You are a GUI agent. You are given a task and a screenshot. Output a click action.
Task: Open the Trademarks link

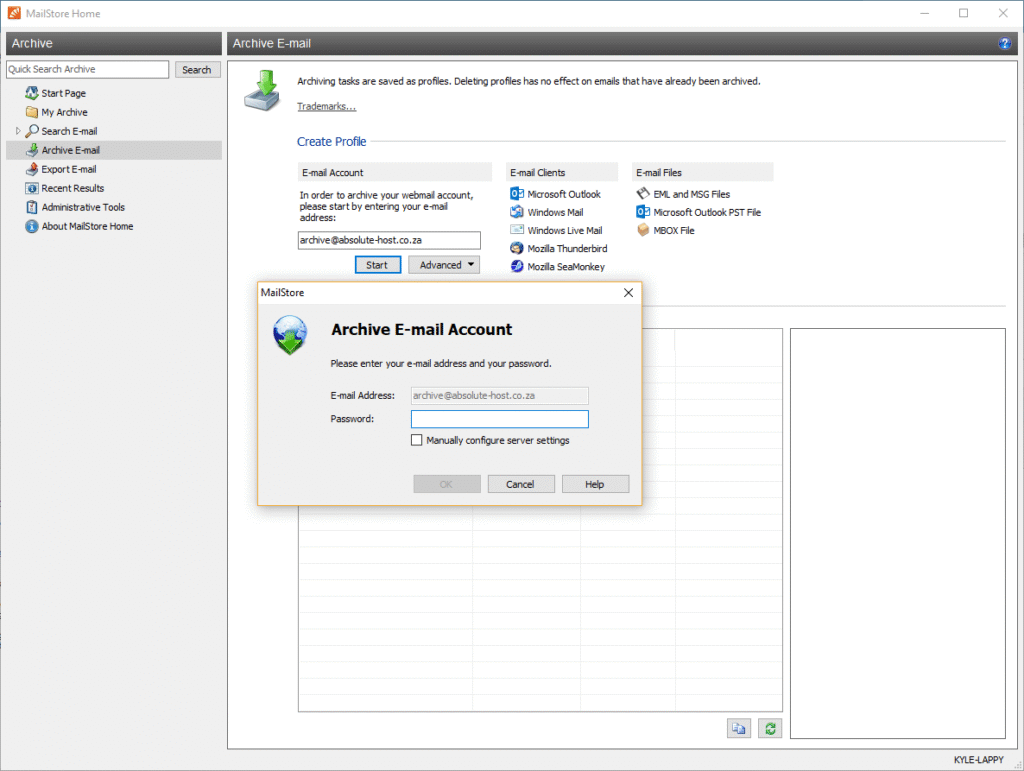(327, 106)
